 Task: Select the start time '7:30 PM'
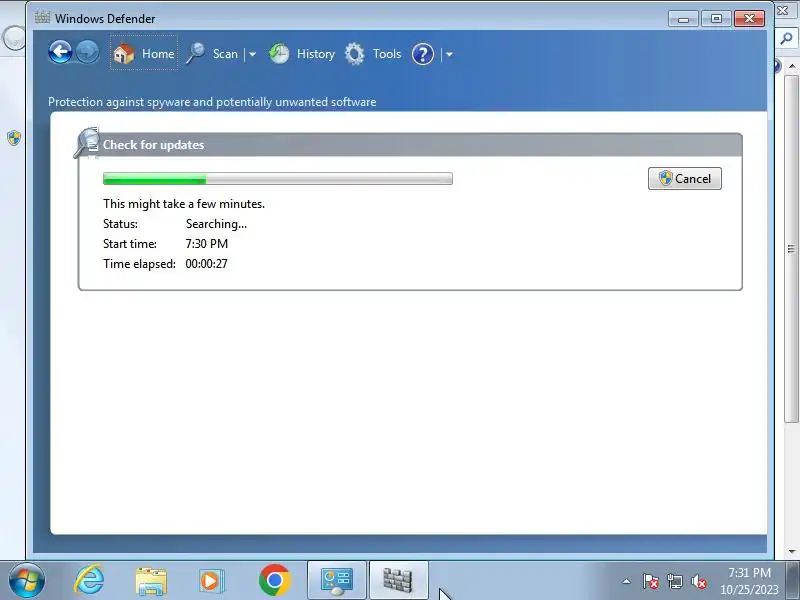click(x=207, y=244)
